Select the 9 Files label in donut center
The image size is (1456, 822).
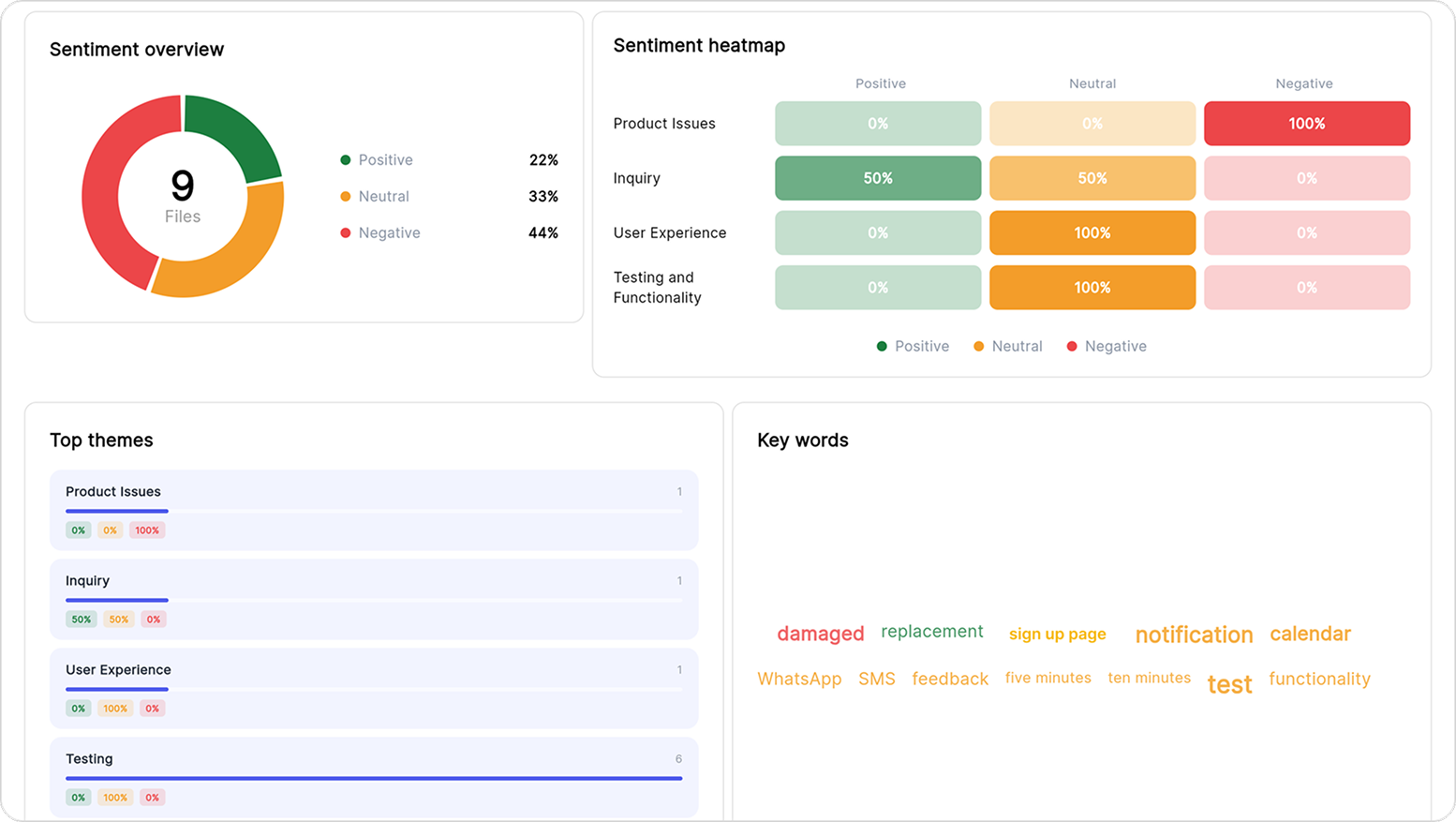[x=182, y=197]
